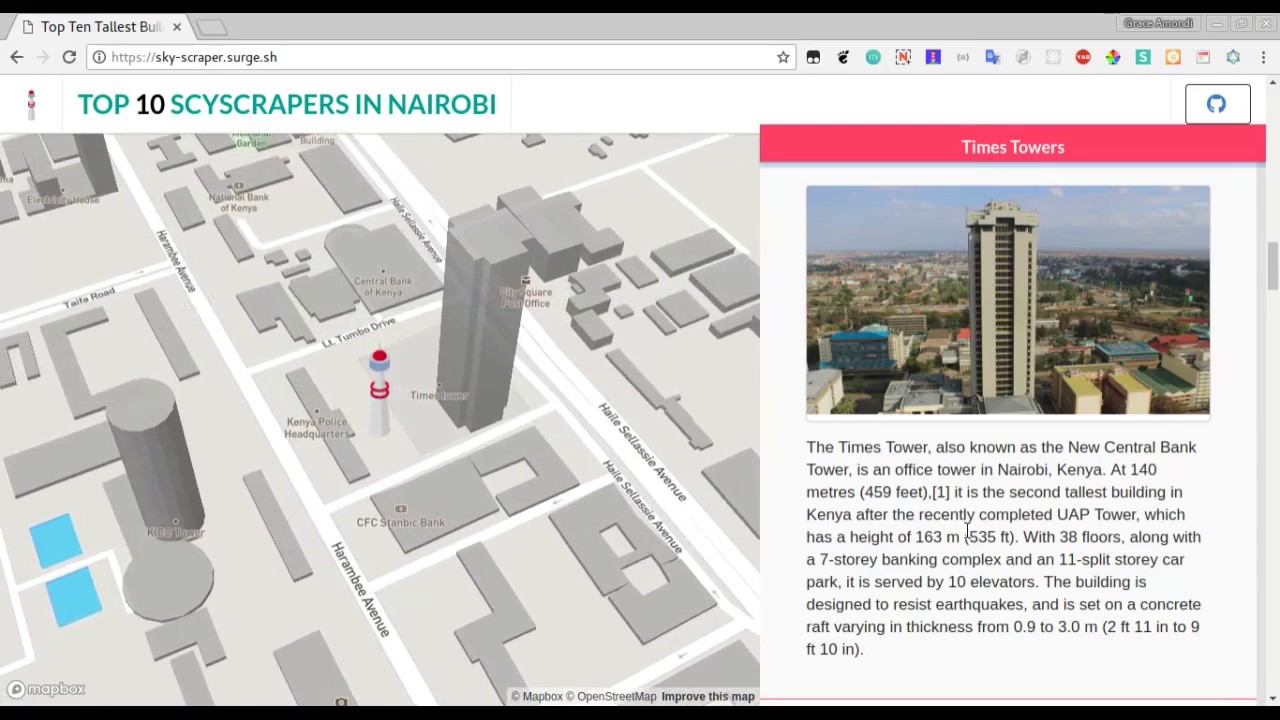Open the Tampermonkey extension icon
The width and height of the screenshot is (1280, 720).
(813, 57)
